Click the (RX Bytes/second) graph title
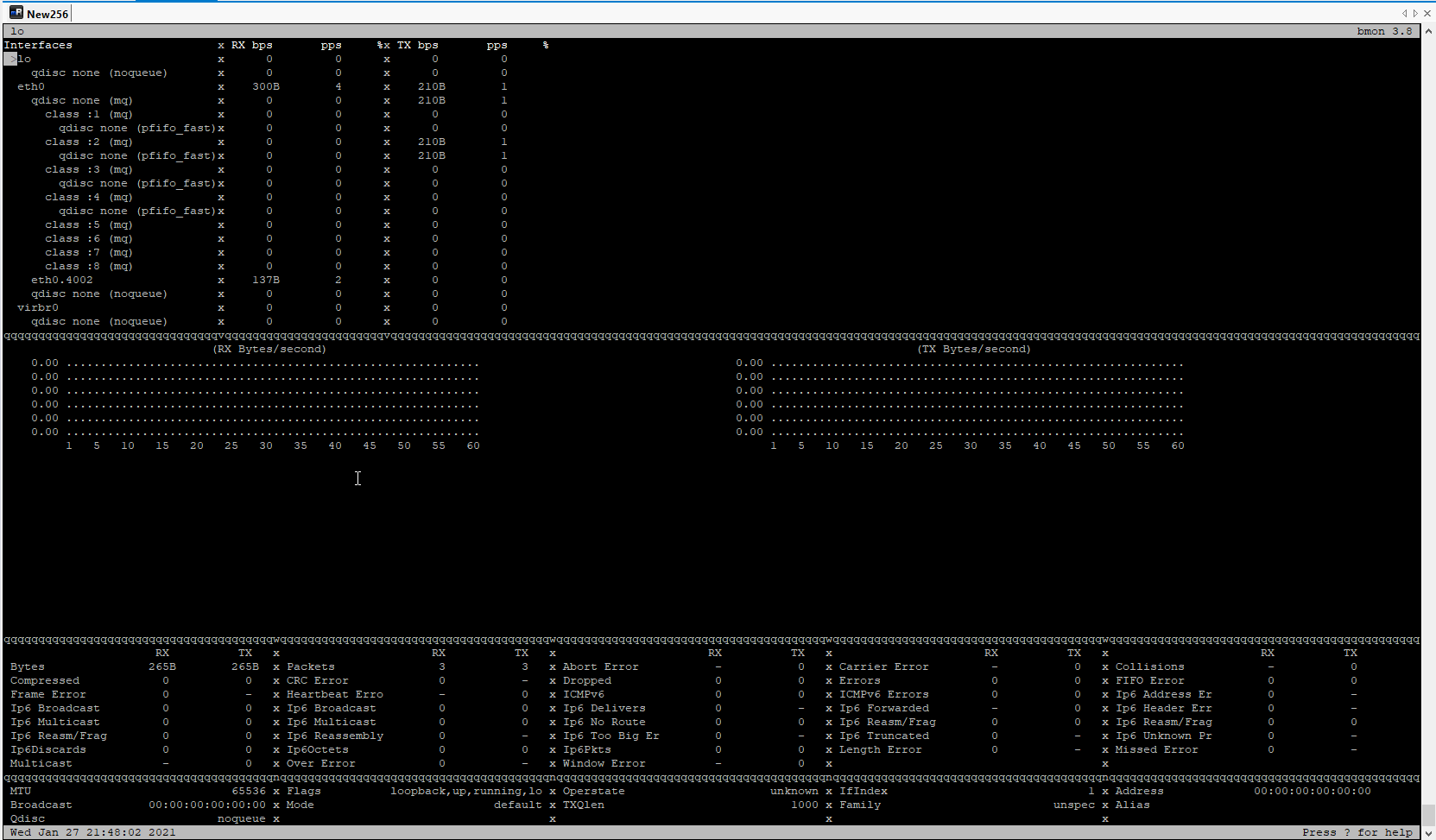Screen dimensions: 1436x840 click(269, 349)
